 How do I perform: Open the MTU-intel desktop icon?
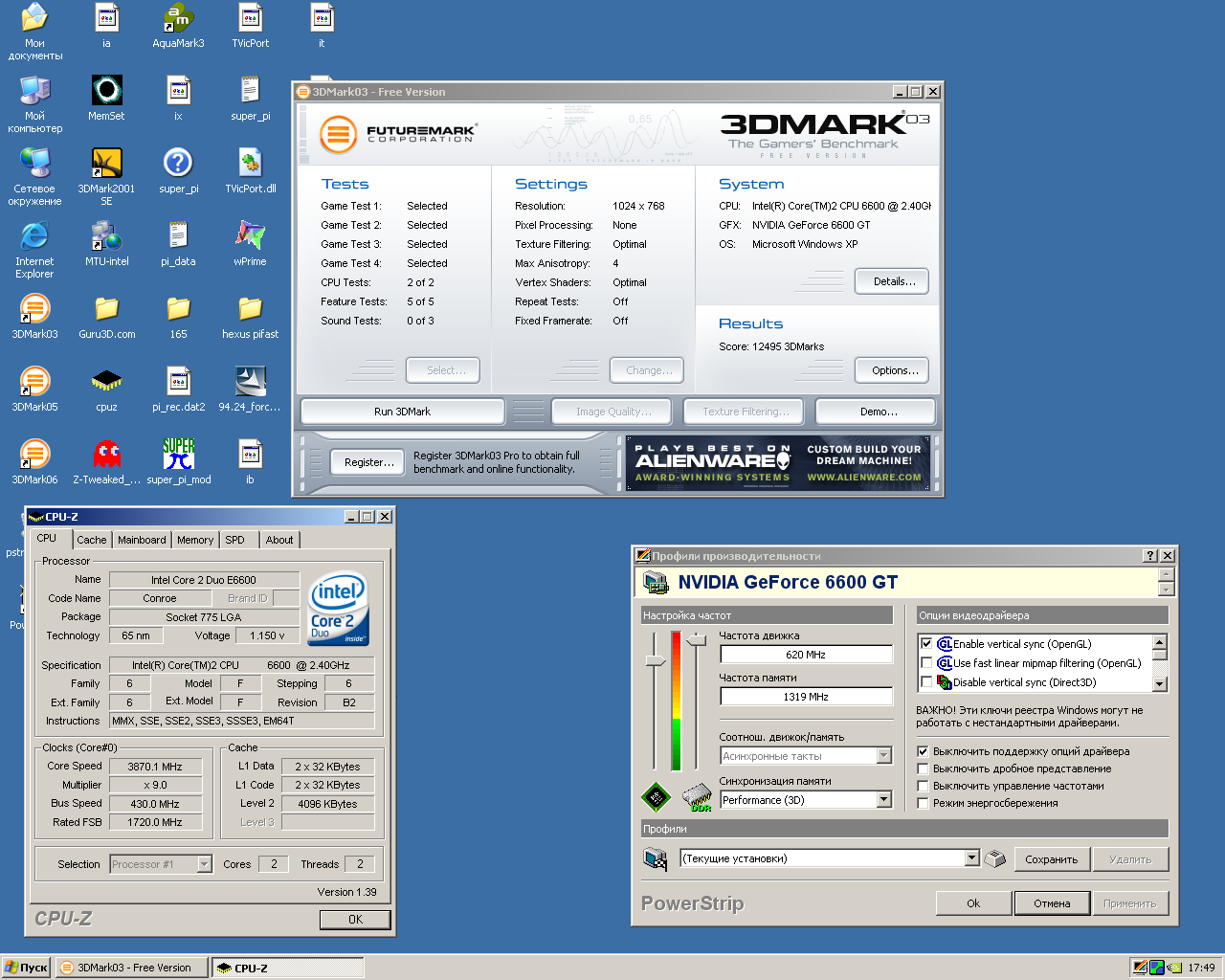point(106,243)
